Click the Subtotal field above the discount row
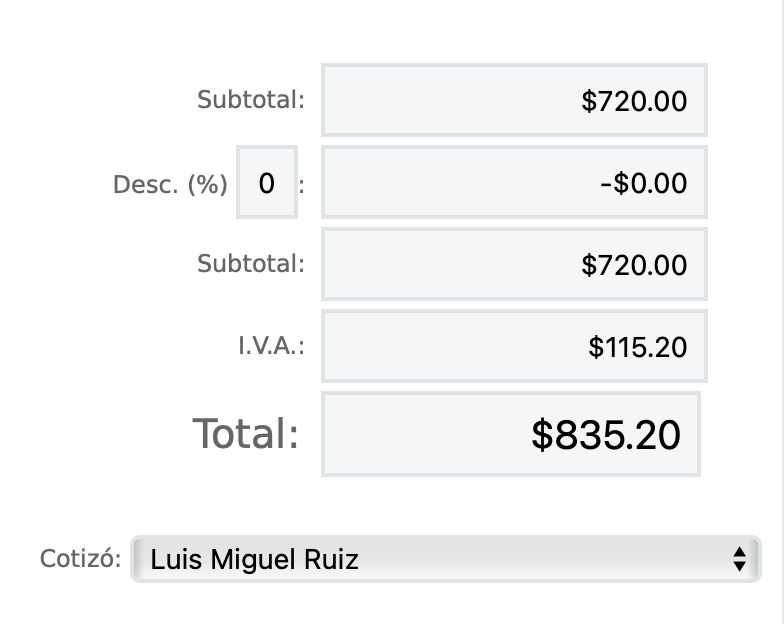 click(514, 100)
